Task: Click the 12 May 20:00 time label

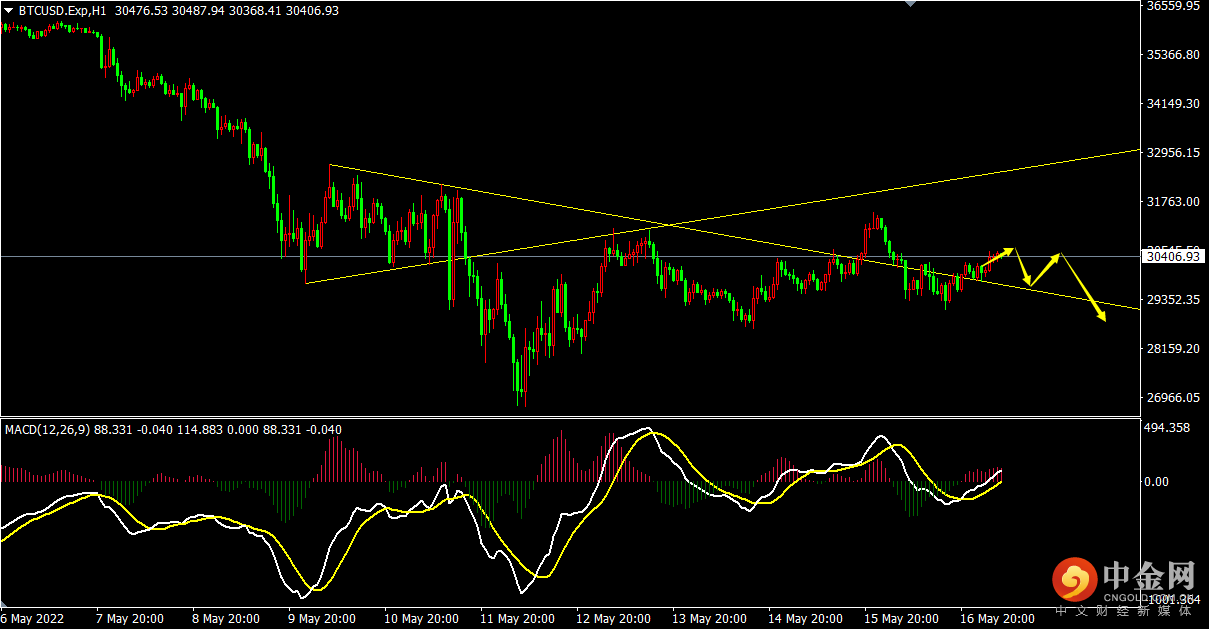Action: (x=612, y=619)
